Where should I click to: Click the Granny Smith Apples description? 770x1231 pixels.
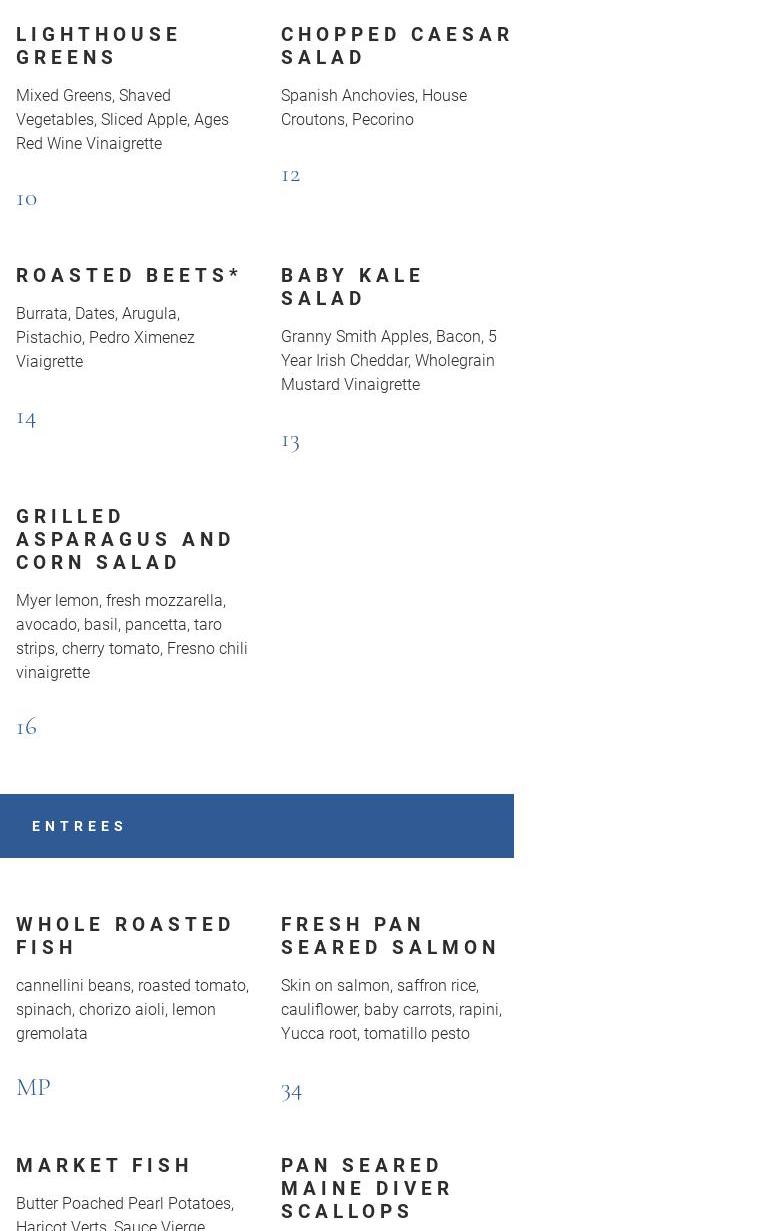pos(388,360)
